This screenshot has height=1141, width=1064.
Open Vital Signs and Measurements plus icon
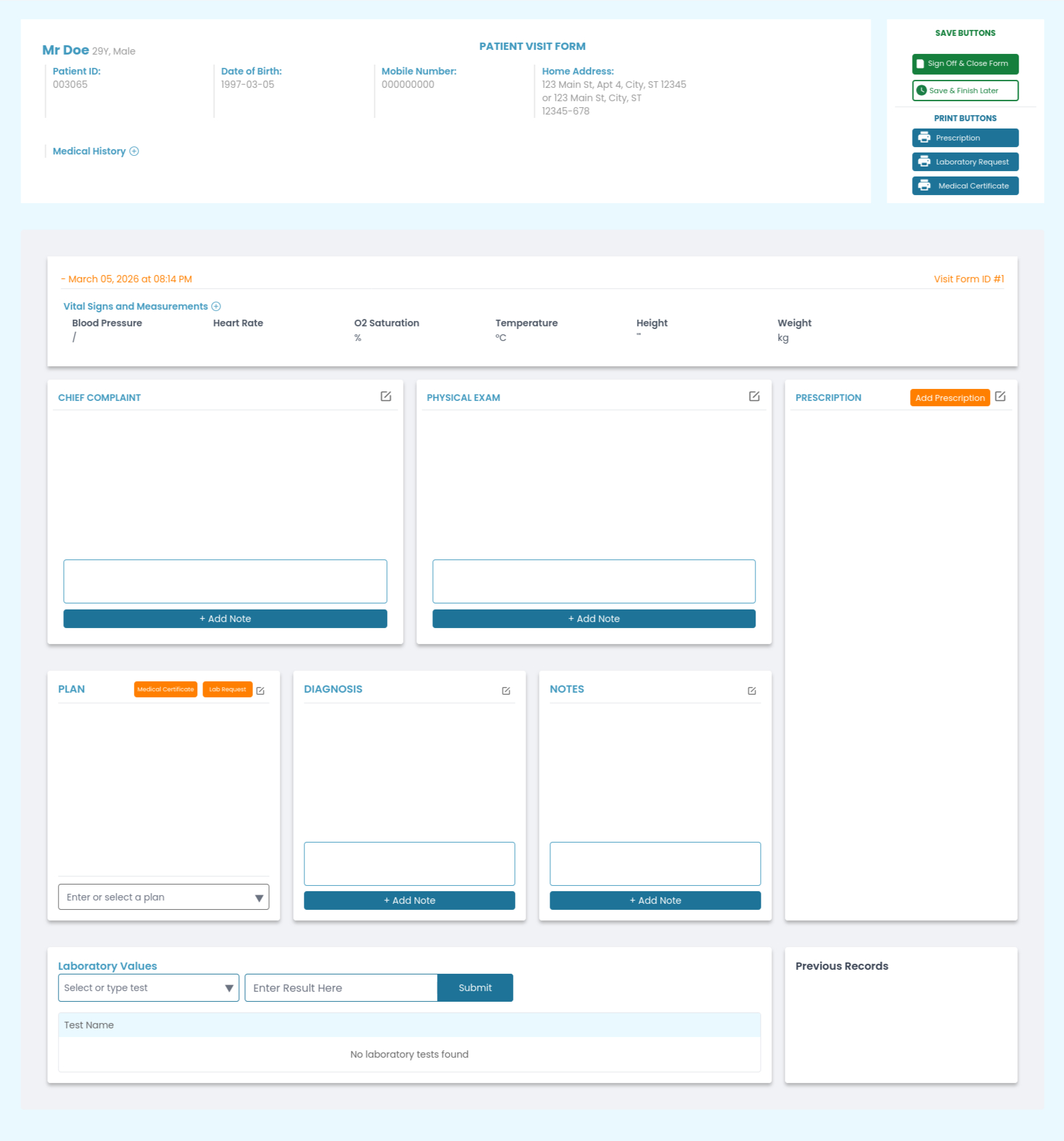tap(216, 306)
